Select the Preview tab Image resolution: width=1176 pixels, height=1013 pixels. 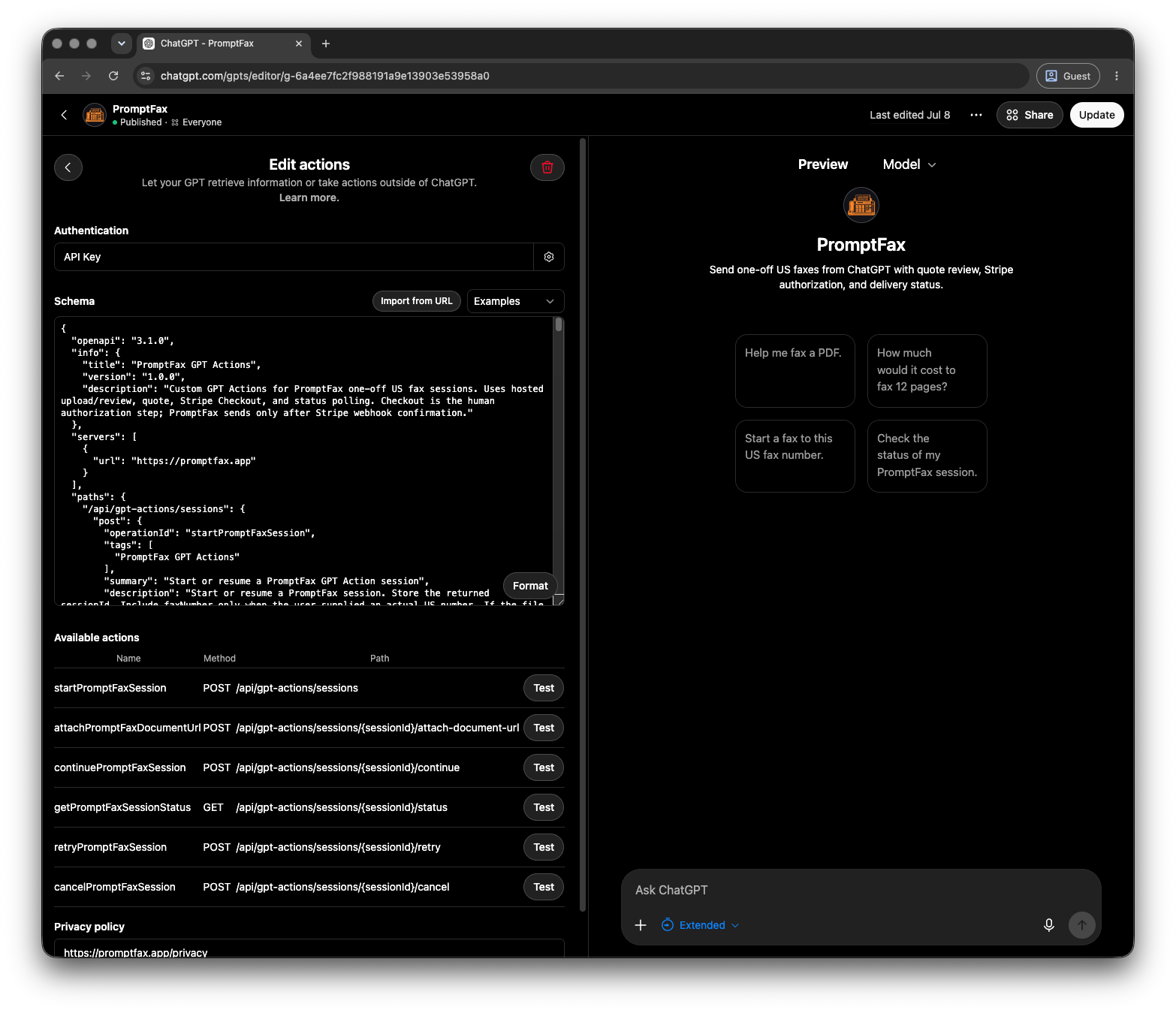[x=822, y=164]
